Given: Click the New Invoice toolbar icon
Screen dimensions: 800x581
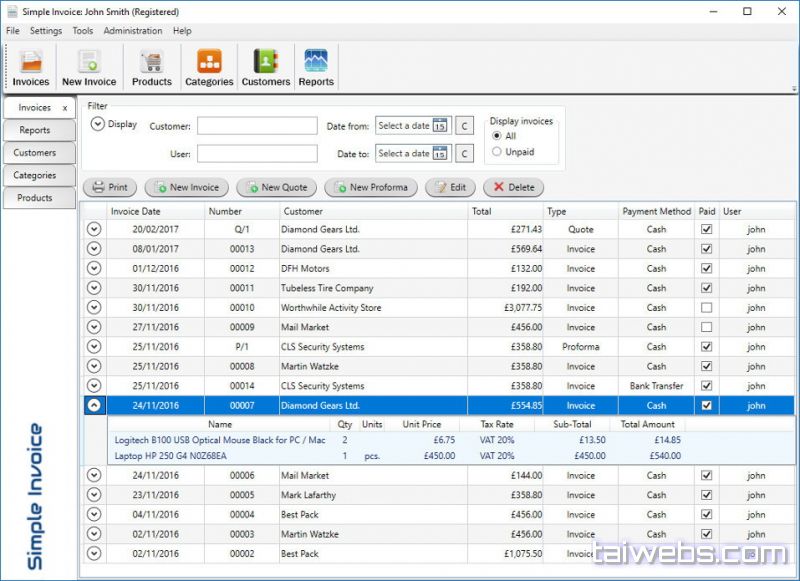Looking at the screenshot, I should (89, 67).
